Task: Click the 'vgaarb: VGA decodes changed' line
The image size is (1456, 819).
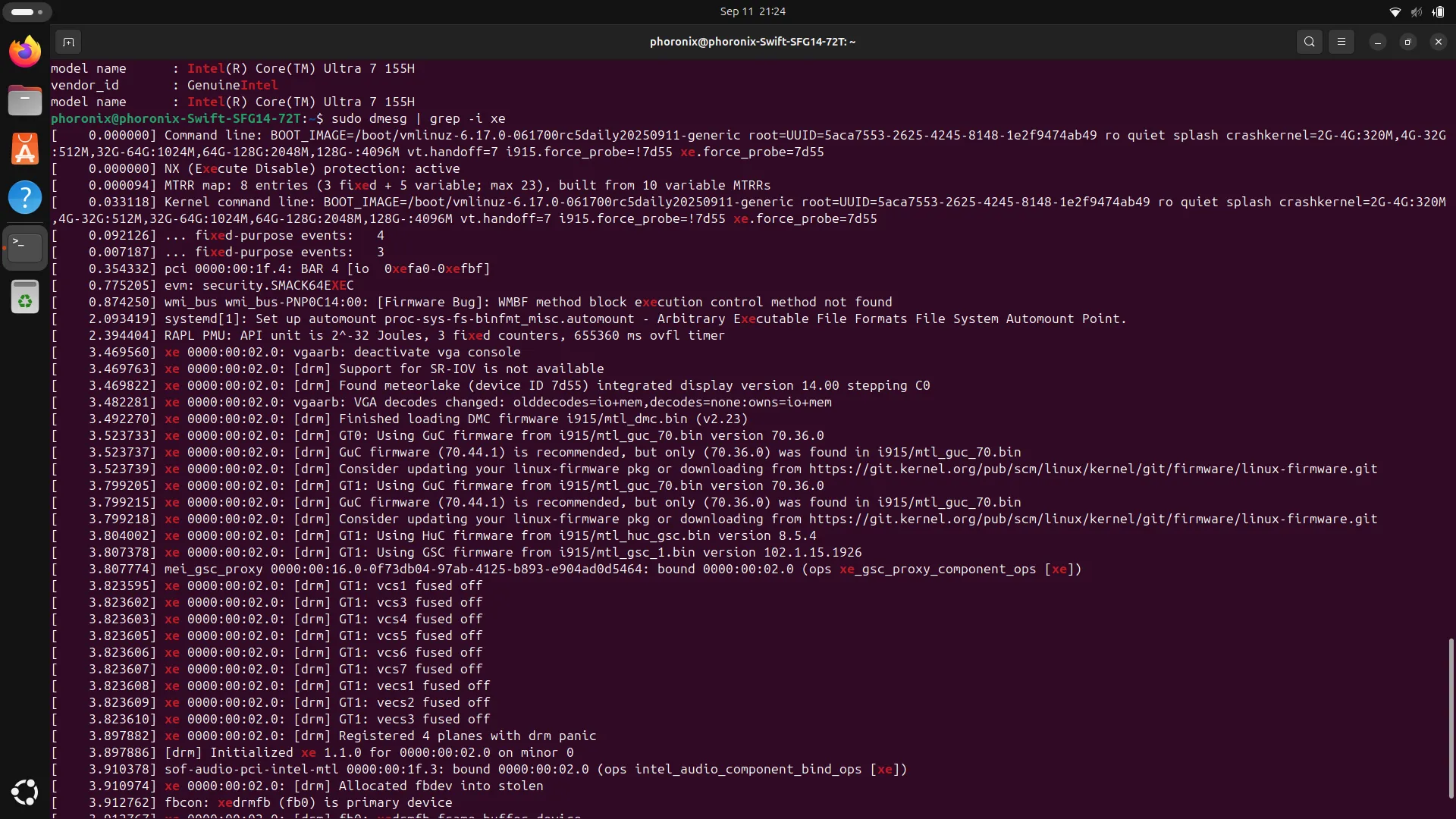Action: pyautogui.click(x=441, y=402)
